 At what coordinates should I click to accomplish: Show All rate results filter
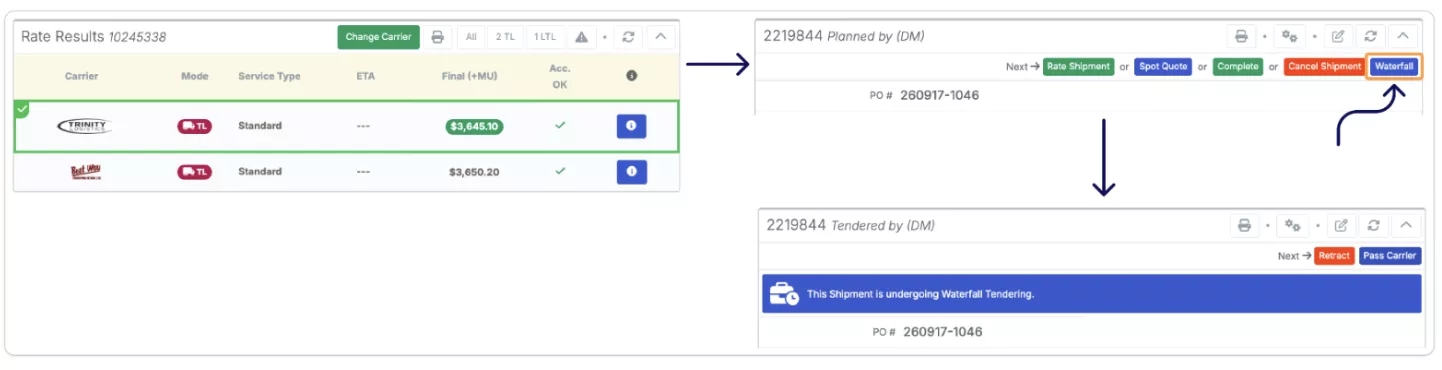[x=471, y=37]
